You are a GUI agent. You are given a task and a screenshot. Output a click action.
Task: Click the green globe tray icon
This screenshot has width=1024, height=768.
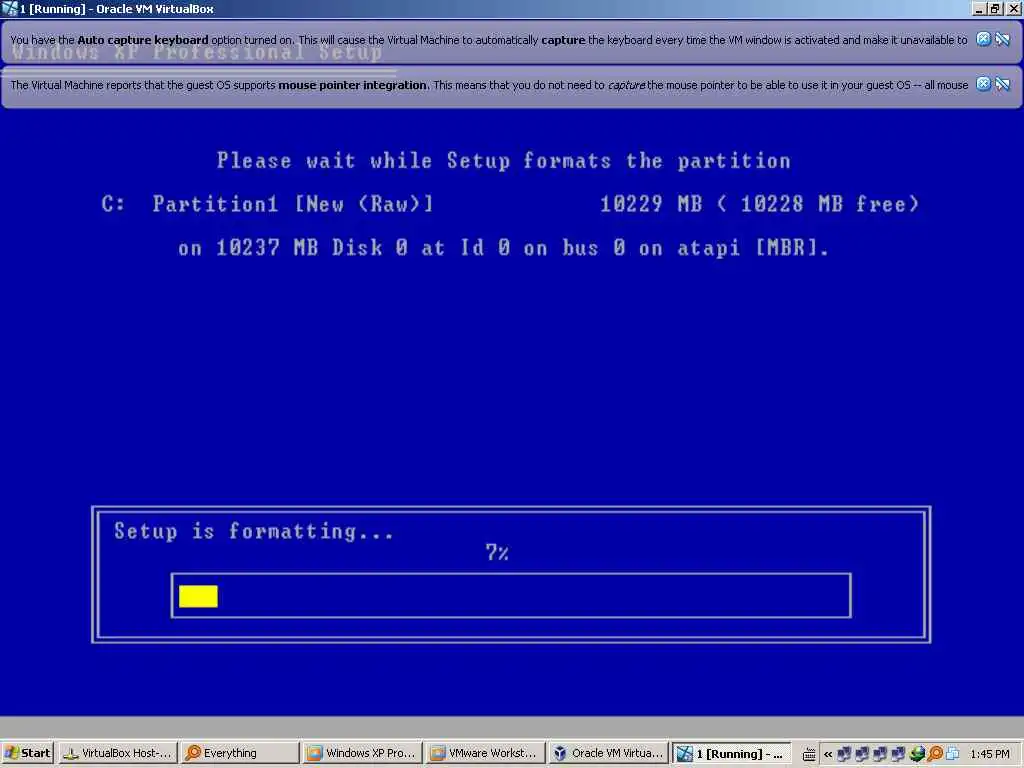[917, 754]
